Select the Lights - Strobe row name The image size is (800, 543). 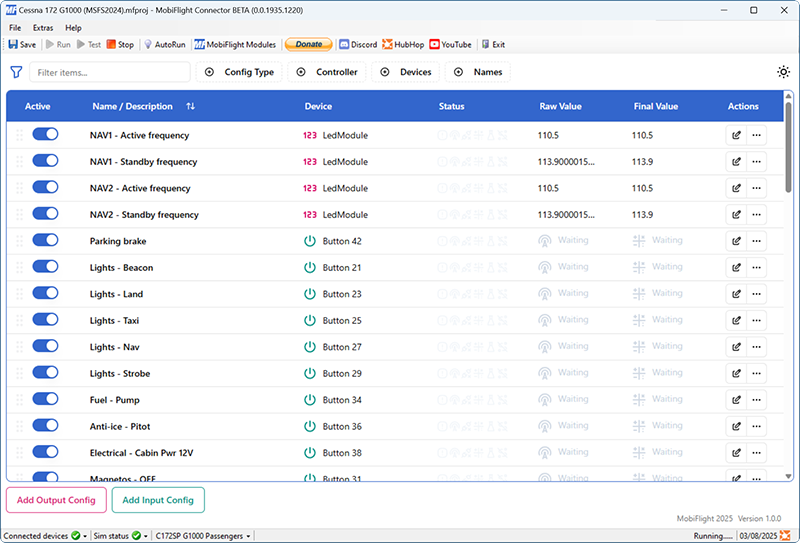(120, 374)
